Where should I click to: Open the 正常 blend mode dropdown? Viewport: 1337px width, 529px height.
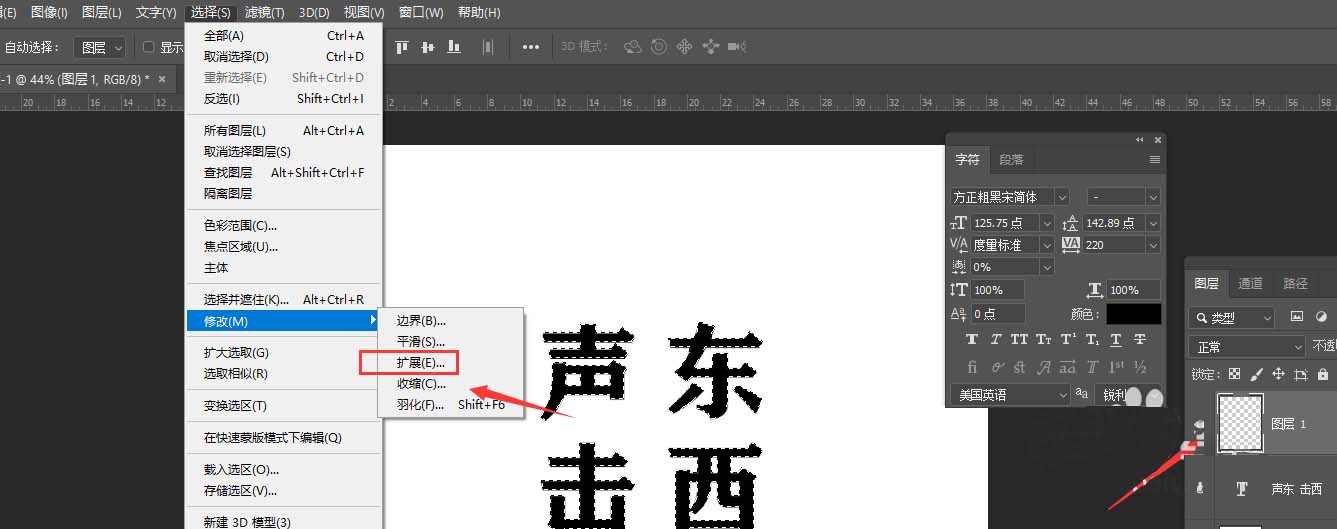1247,347
